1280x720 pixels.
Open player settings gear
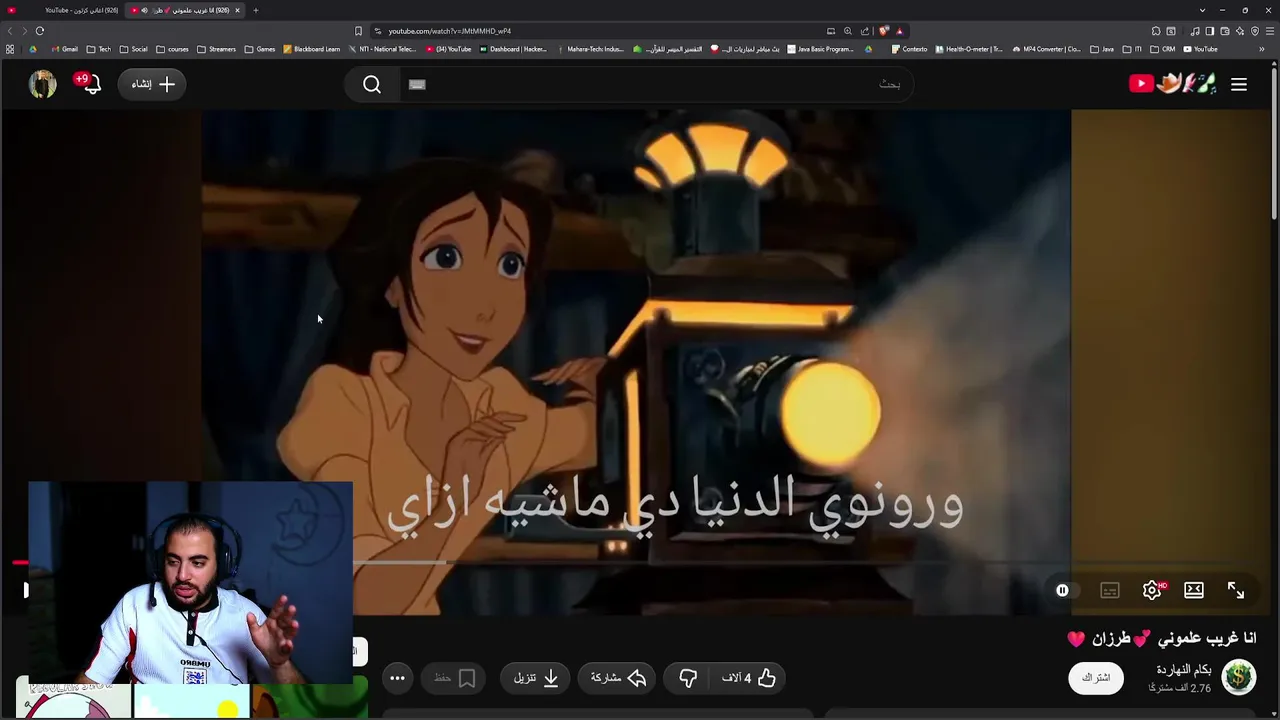tap(1152, 590)
